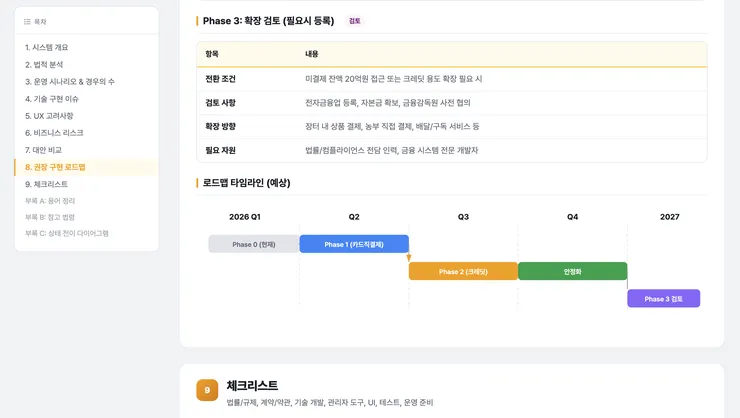Jump to 3. 운영 시나리오 & 경우의 수
This screenshot has width=740, height=418.
tap(70, 82)
